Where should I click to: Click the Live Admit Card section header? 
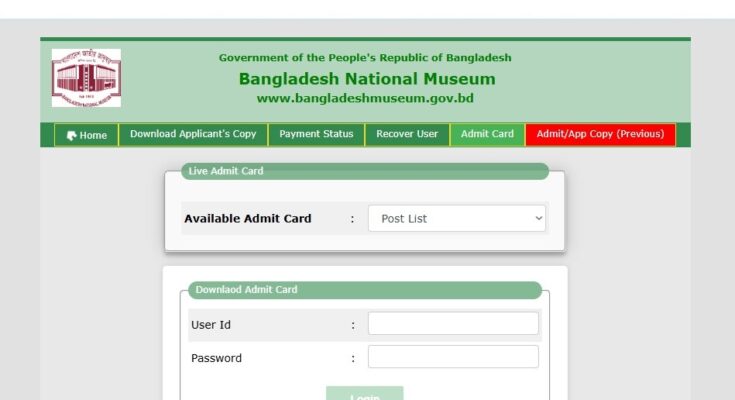coord(226,171)
